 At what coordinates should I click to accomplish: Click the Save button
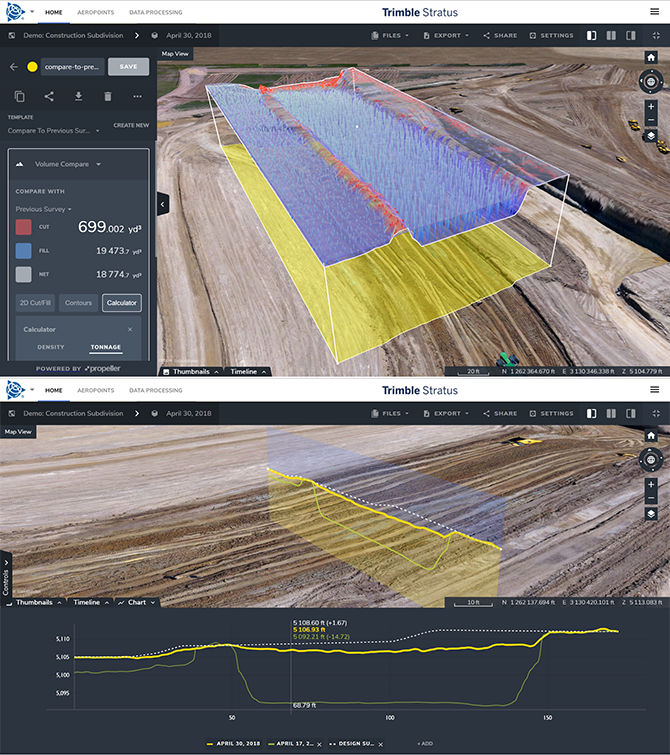[x=128, y=67]
